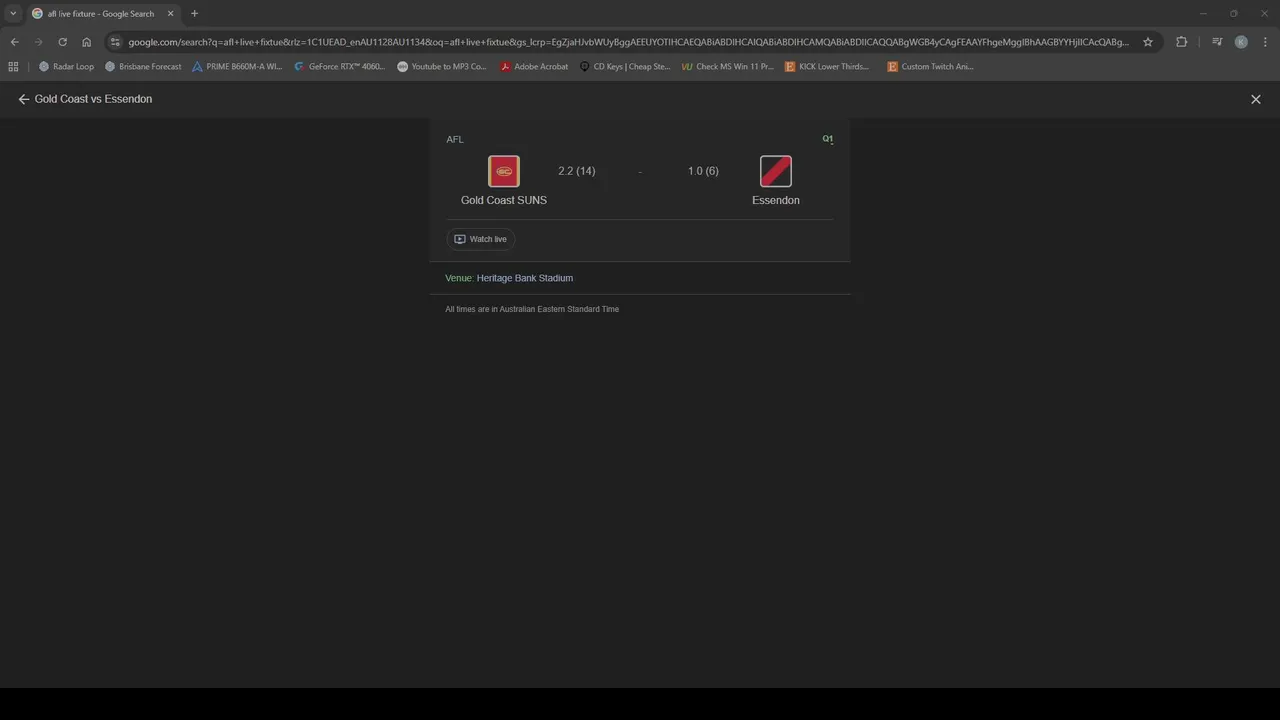
Task: Open the Chrome home page button
Action: click(x=86, y=42)
